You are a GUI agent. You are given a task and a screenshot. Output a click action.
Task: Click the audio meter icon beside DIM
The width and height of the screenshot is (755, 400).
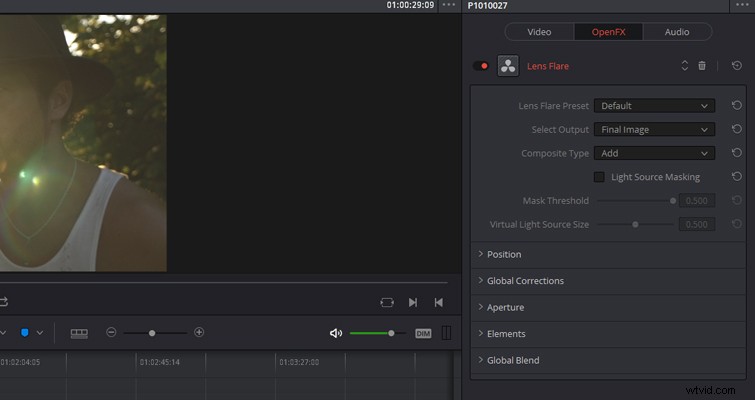[x=446, y=333]
